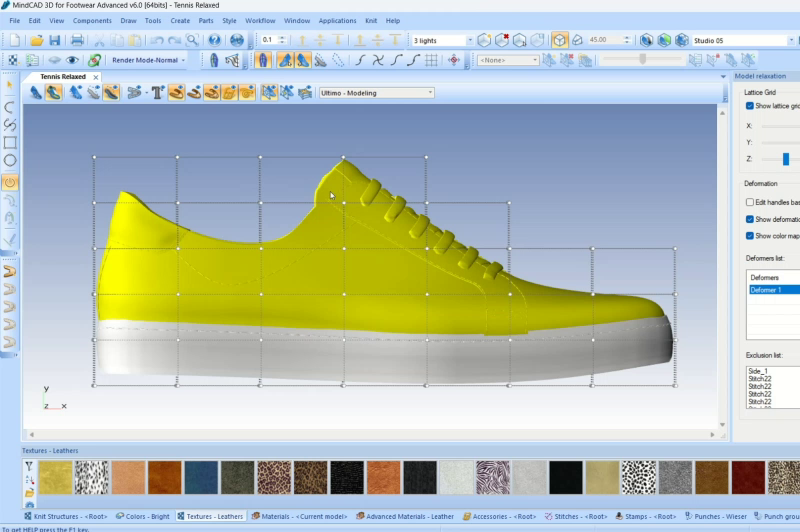Click the highlighted colored shoe icon in the view toolbar
This screenshot has height=532, width=800.
pyautogui.click(x=54, y=93)
